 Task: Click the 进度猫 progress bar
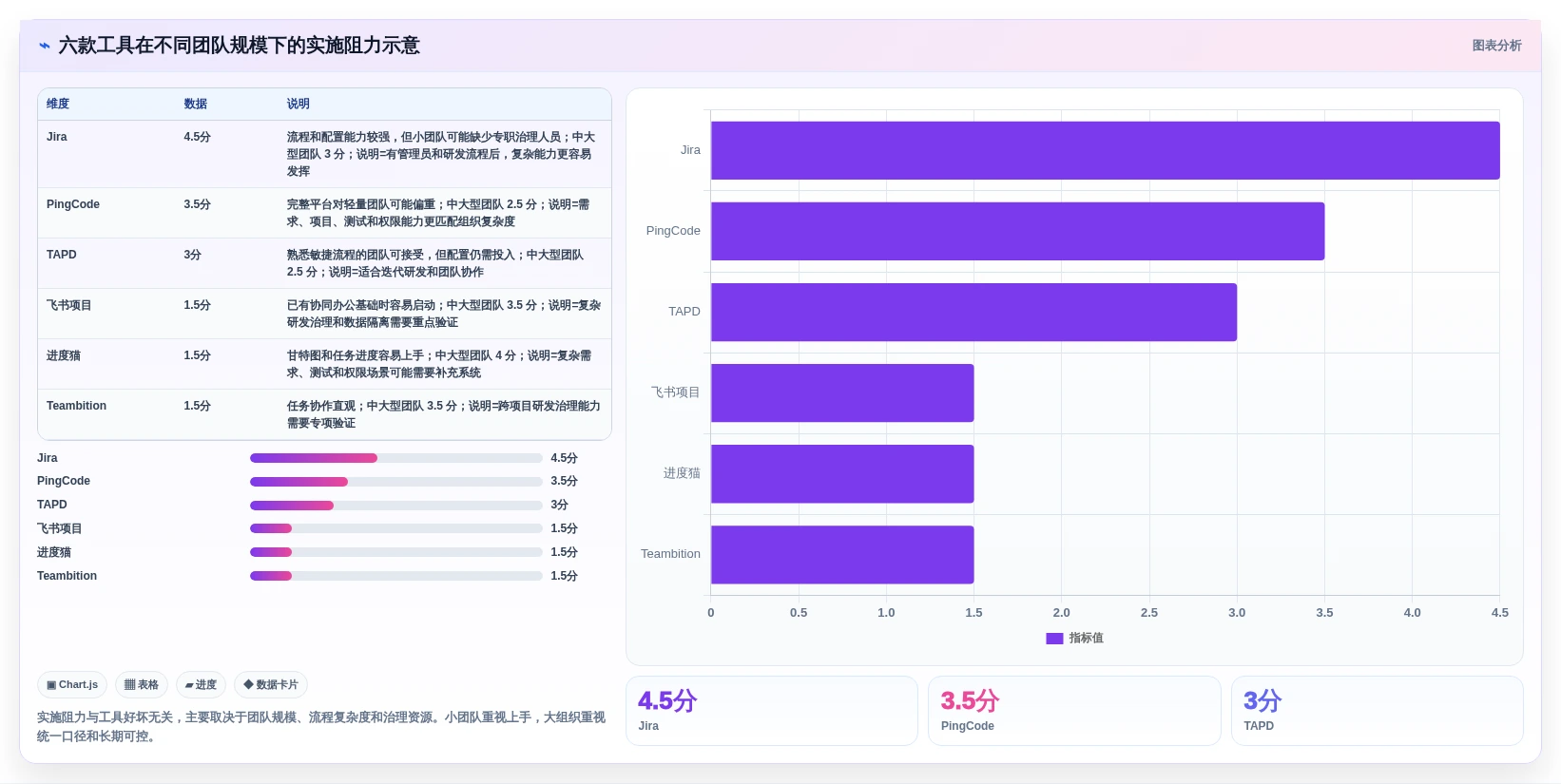(395, 552)
